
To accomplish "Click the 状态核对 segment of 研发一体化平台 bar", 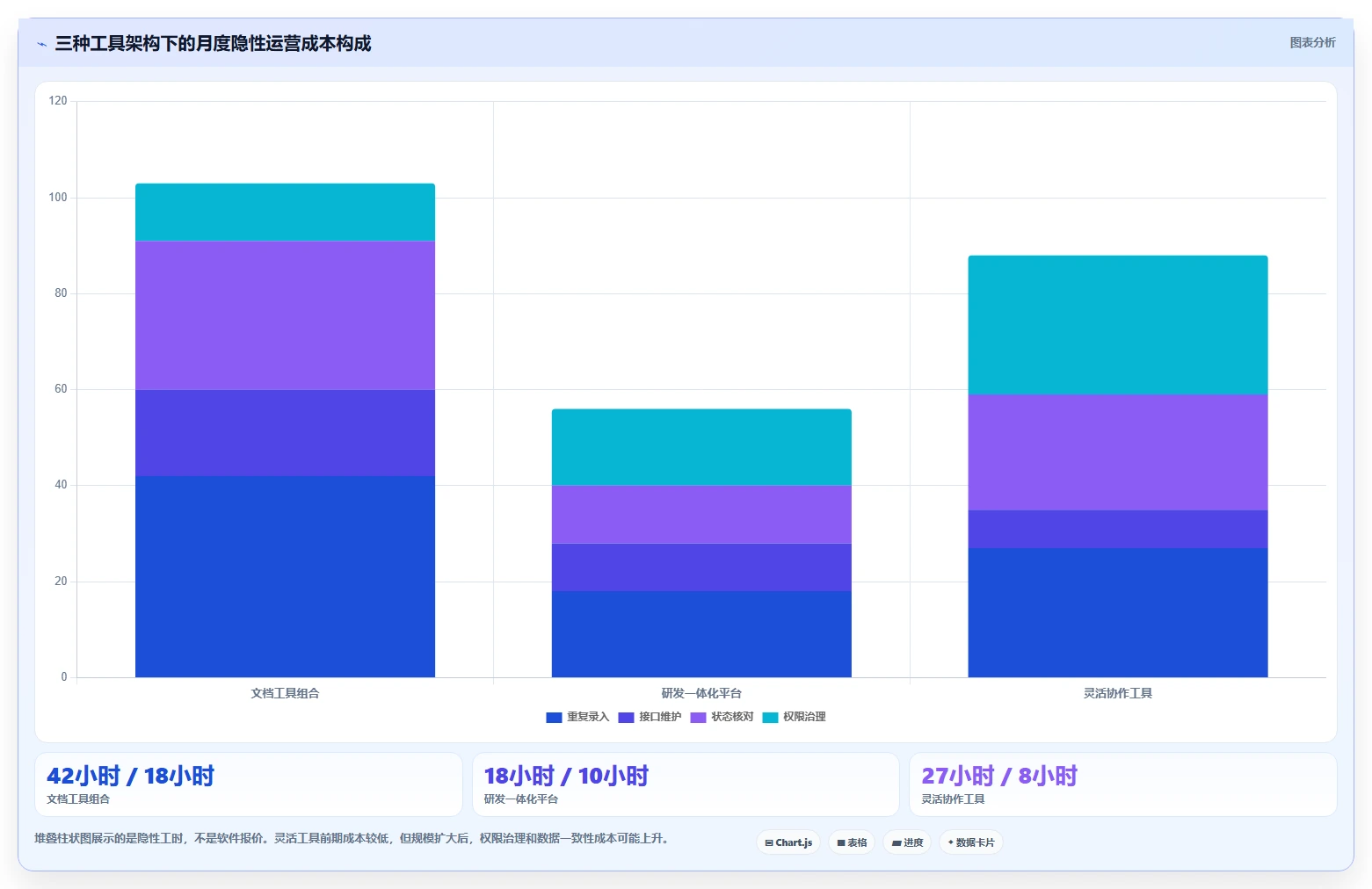I will (701, 515).
